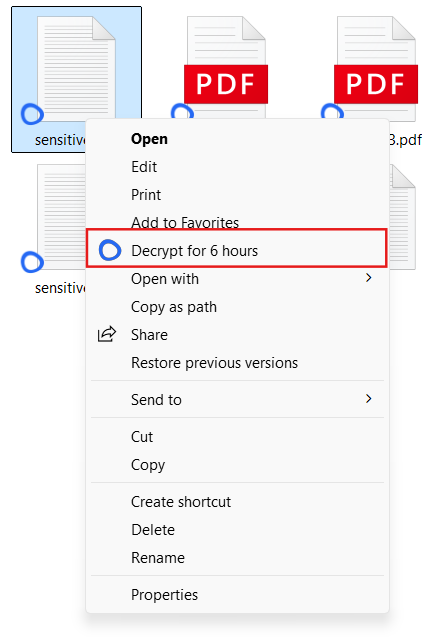Click the blue badge on the second-row file
443x637 pixels.
(x=32, y=262)
